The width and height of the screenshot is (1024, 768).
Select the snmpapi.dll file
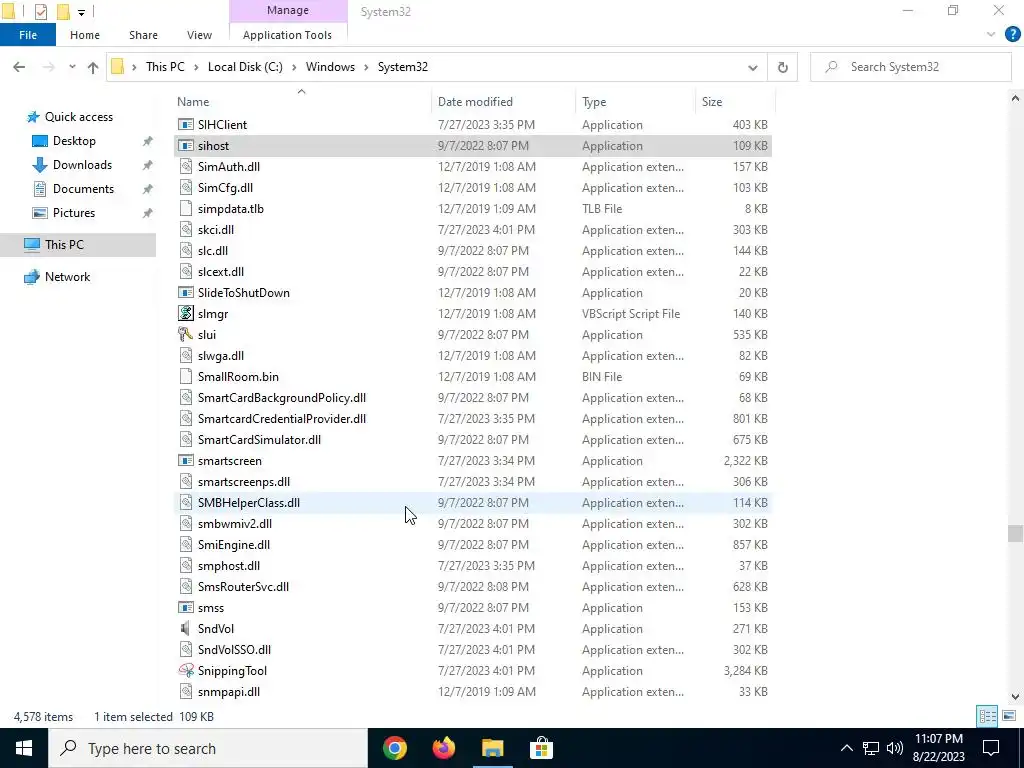click(473, 692)
